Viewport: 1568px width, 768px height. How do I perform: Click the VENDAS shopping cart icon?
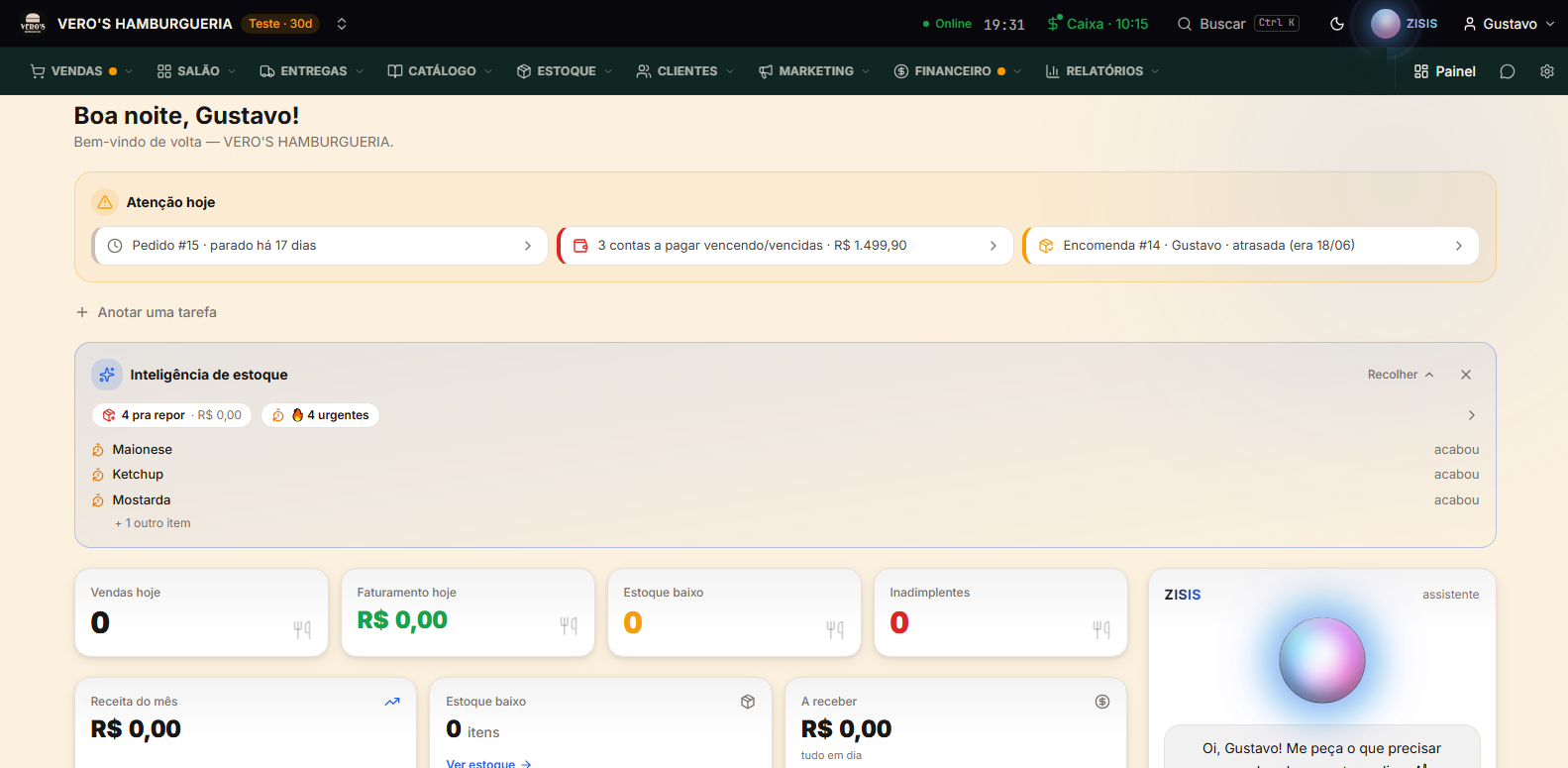click(38, 71)
